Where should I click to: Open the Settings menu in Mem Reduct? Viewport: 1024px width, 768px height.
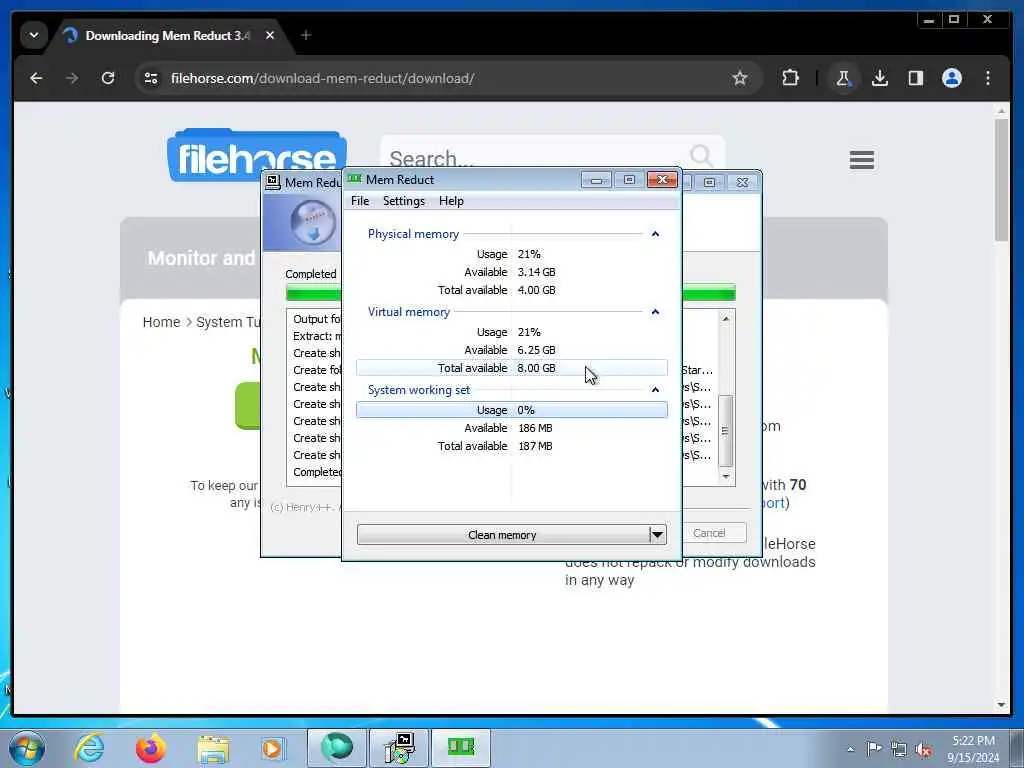tap(404, 201)
